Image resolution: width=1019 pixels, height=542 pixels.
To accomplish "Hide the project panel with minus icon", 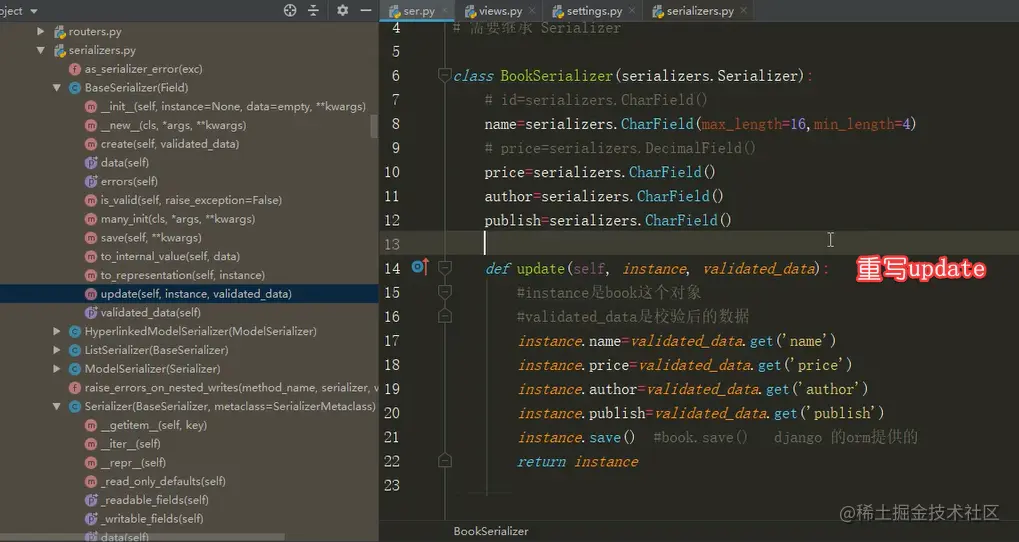I will pyautogui.click(x=366, y=10).
